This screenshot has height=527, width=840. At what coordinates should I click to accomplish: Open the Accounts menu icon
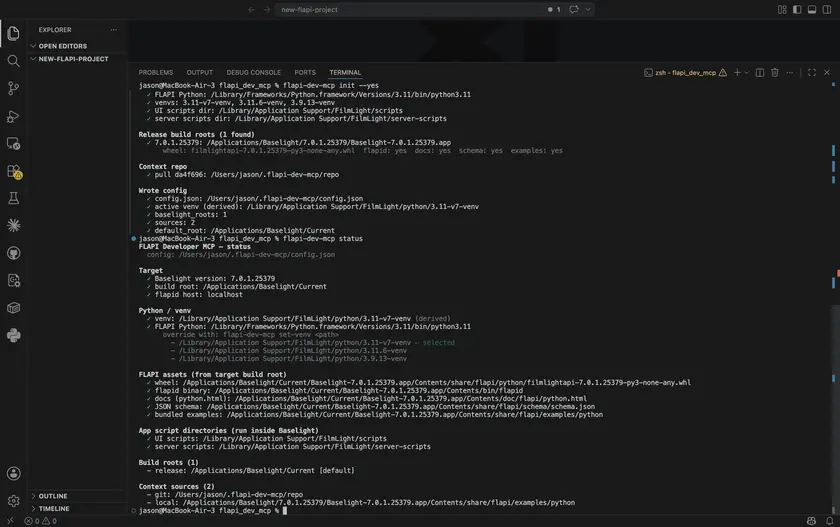point(13,473)
